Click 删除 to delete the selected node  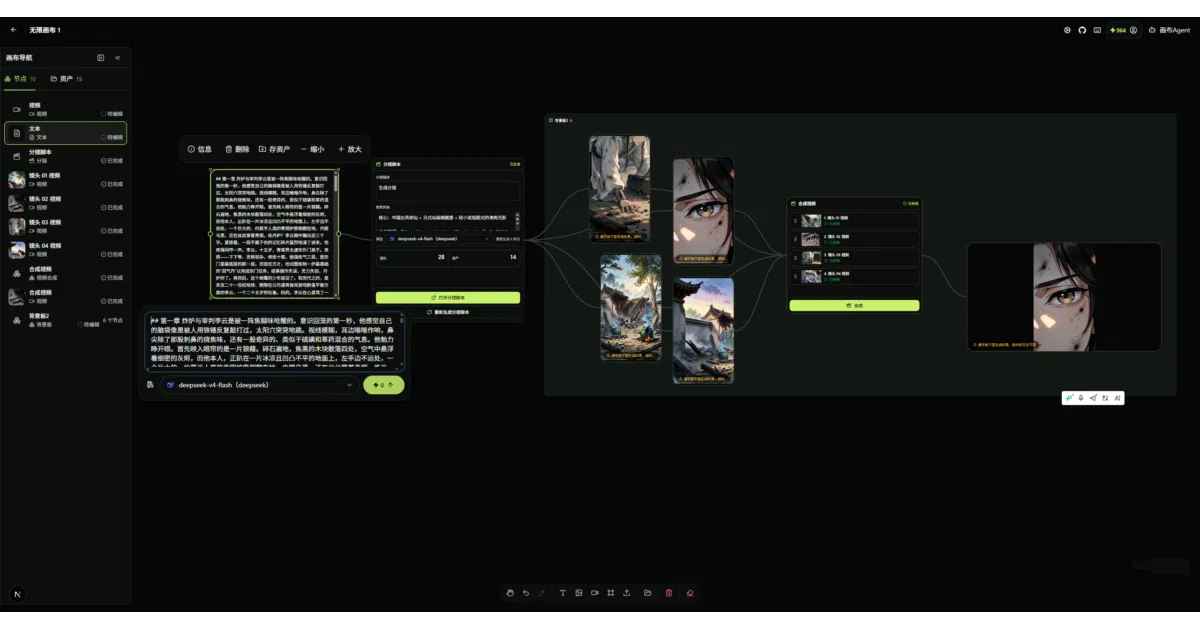pos(237,149)
